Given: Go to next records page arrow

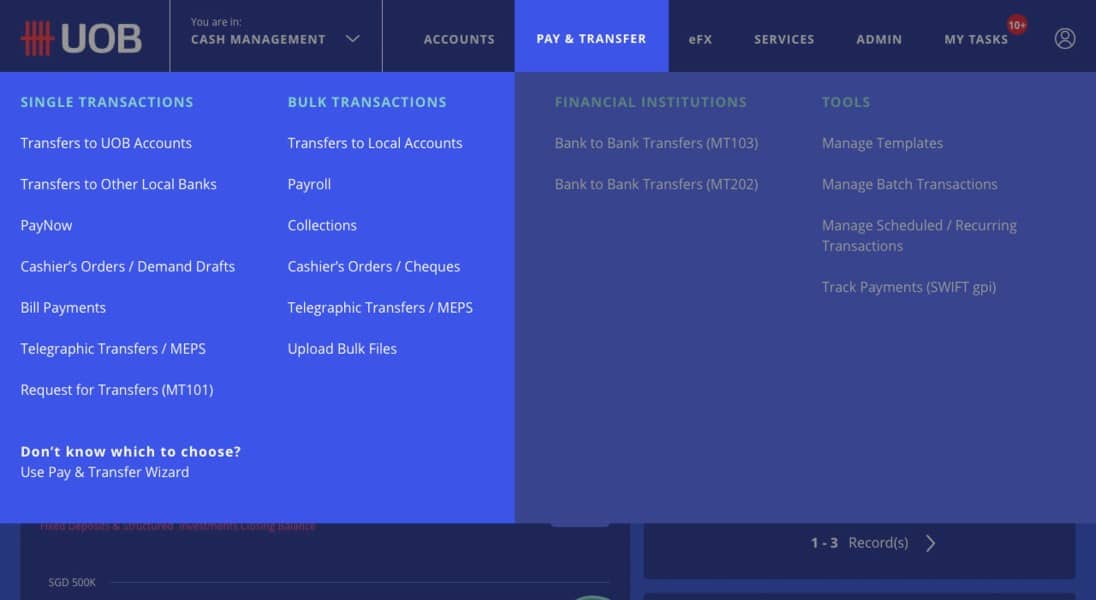Looking at the screenshot, I should pyautogui.click(x=930, y=543).
